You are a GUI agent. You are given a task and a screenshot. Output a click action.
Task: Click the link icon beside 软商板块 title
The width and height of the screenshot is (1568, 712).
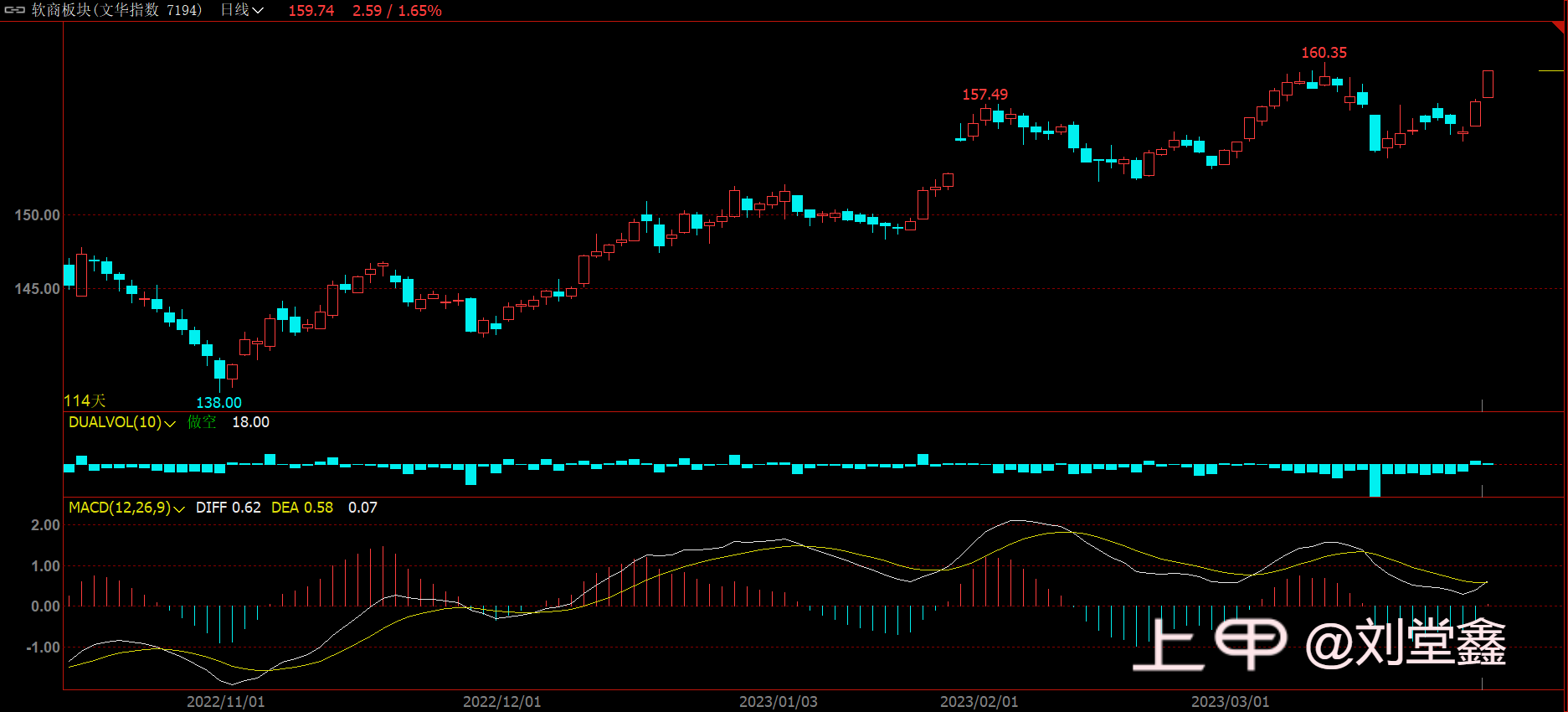pyautogui.click(x=15, y=10)
